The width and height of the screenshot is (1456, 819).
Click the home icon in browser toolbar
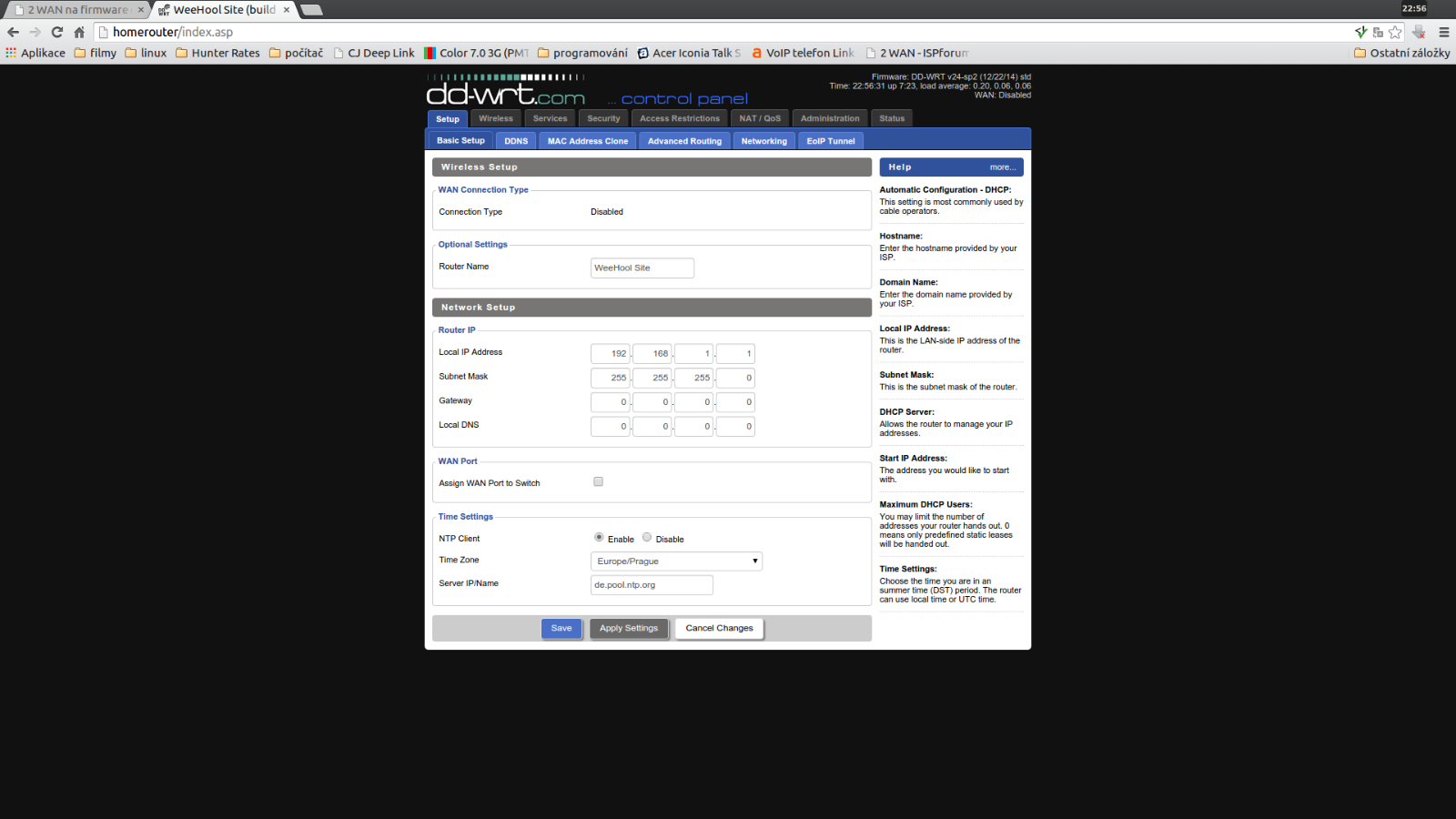click(x=79, y=32)
